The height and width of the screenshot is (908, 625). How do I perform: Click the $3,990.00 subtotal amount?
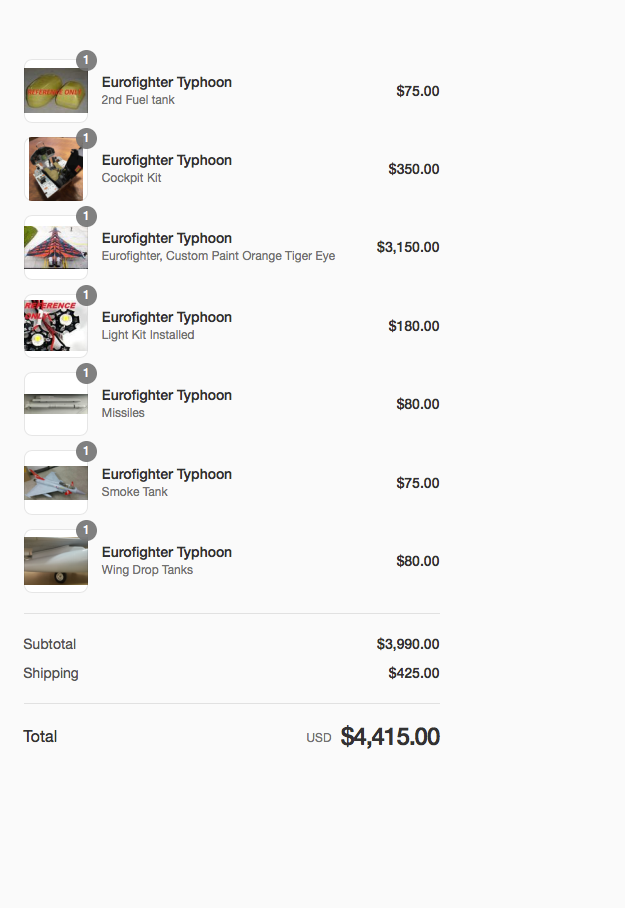pos(408,644)
